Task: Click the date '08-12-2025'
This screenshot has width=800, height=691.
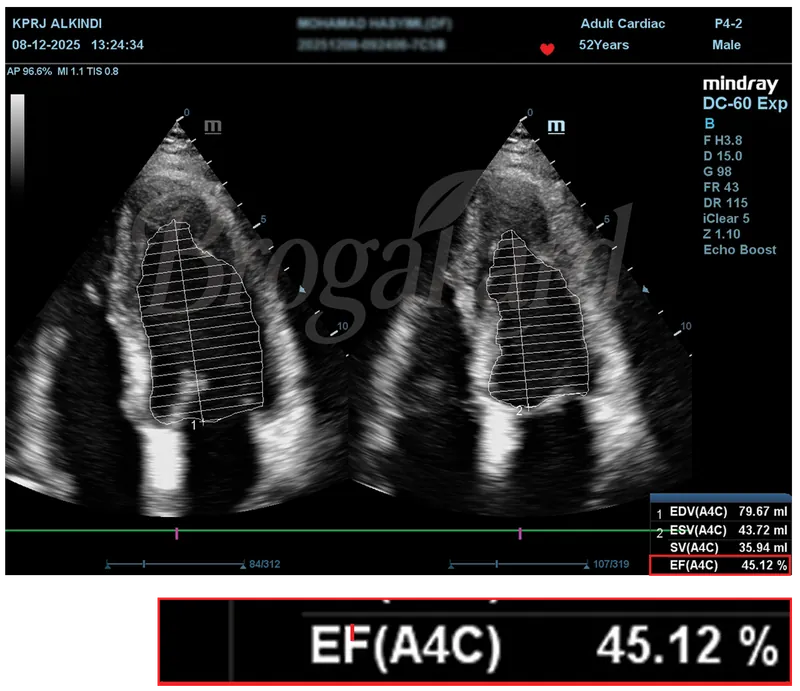Action: click(46, 45)
